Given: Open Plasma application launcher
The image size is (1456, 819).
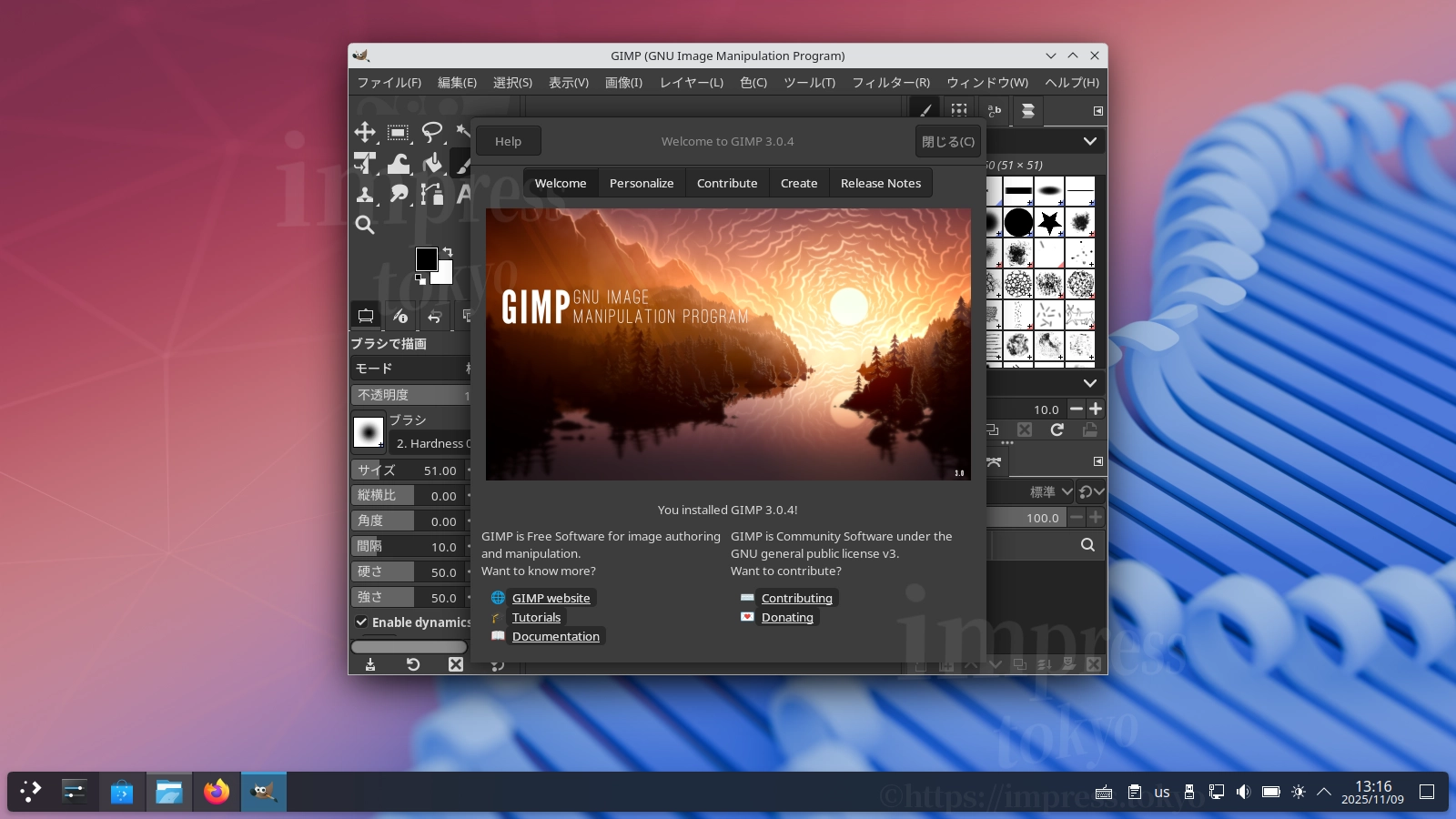Looking at the screenshot, I should [31, 792].
